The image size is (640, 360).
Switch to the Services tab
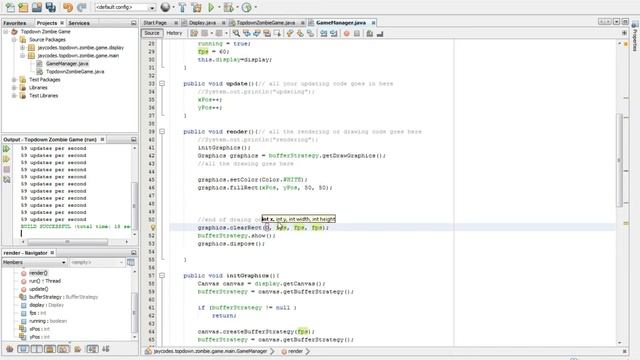79,23
